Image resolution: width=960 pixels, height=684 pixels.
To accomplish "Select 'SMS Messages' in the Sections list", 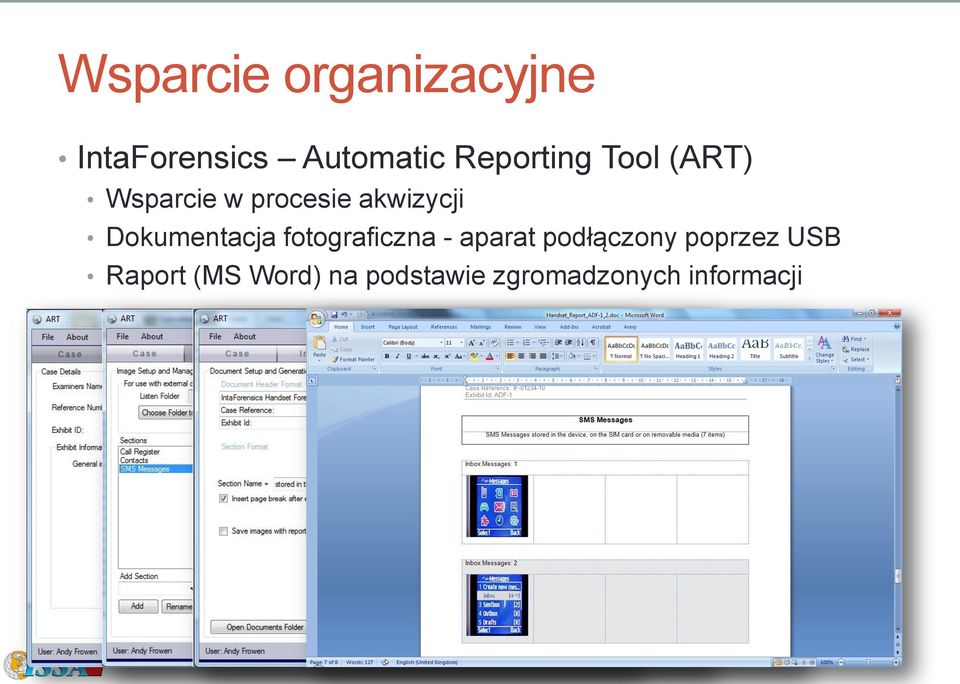I will [x=156, y=469].
